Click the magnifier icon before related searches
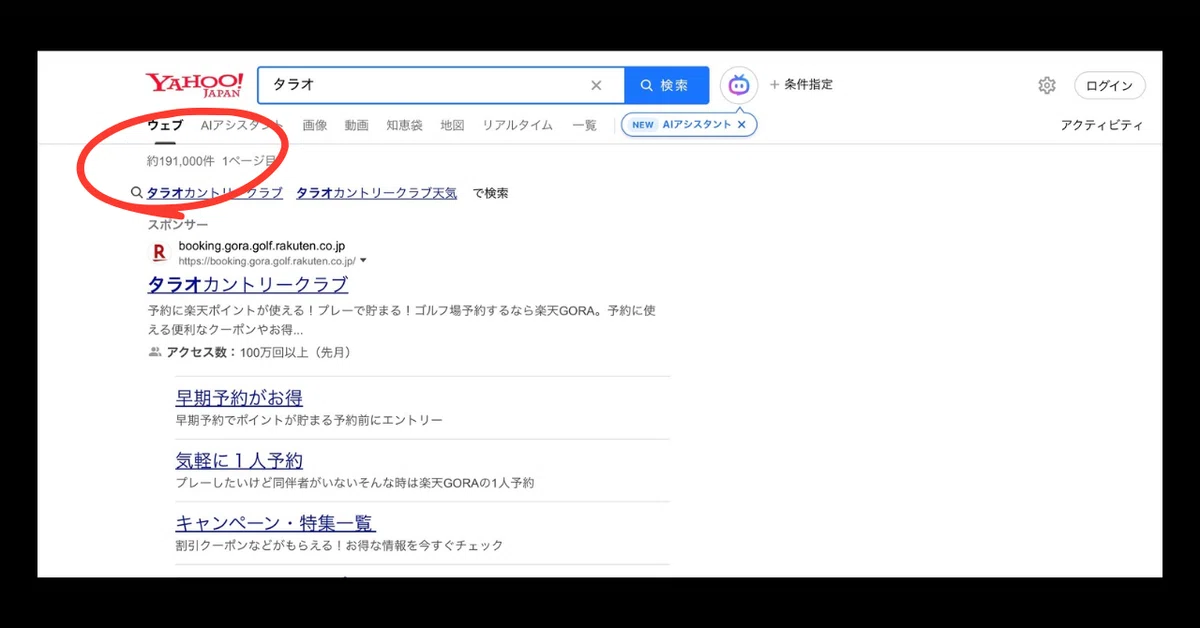 (137, 193)
